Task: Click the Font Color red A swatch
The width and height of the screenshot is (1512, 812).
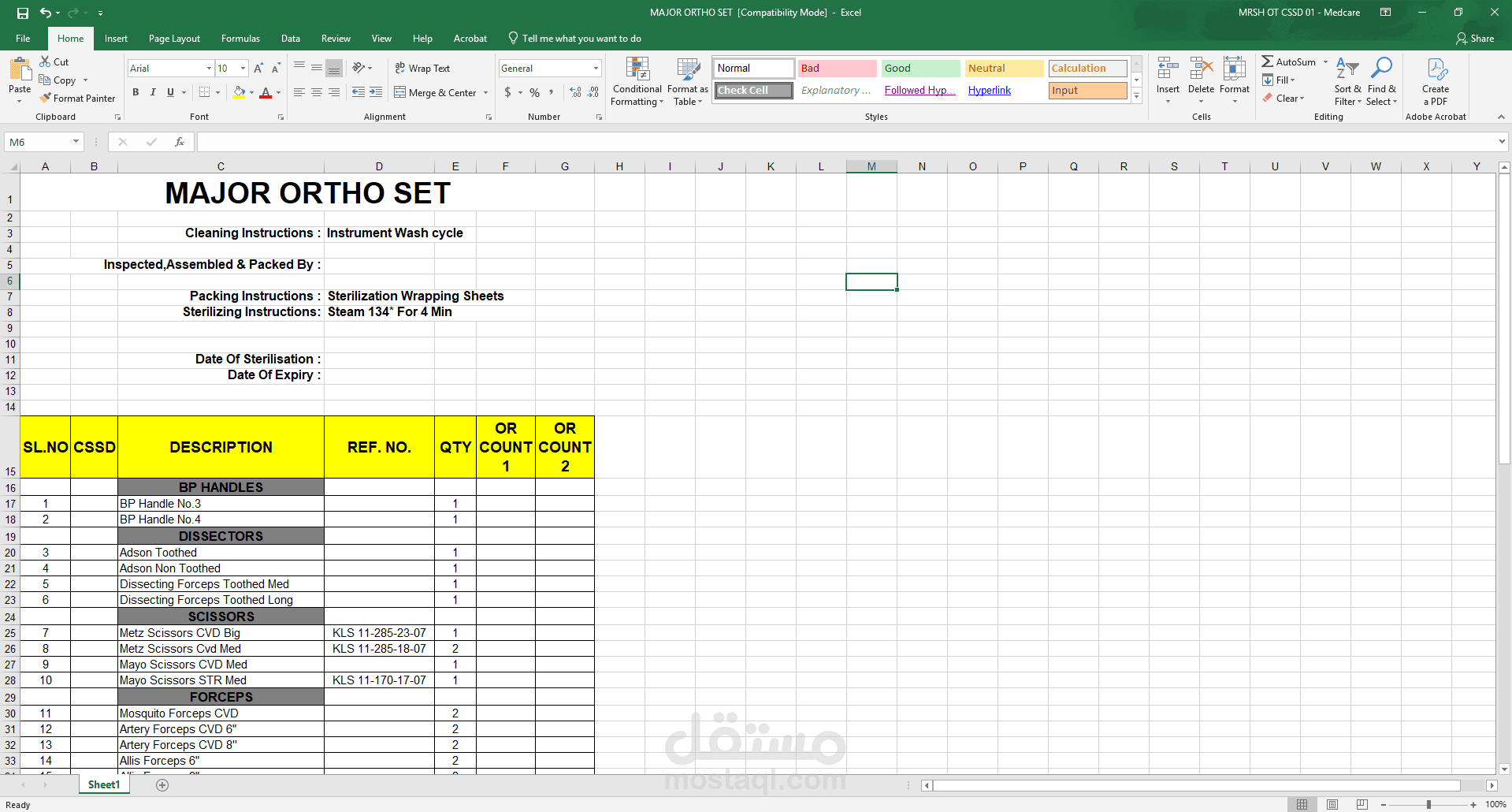Action: pyautogui.click(x=266, y=92)
